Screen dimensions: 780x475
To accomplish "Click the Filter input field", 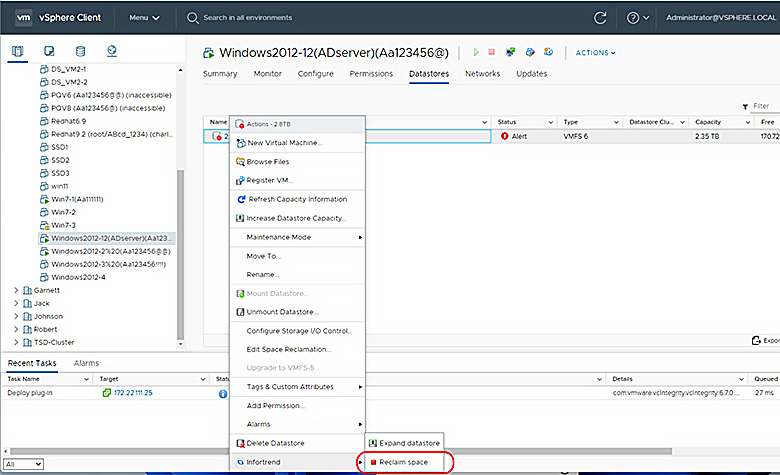I will pyautogui.click(x=765, y=106).
